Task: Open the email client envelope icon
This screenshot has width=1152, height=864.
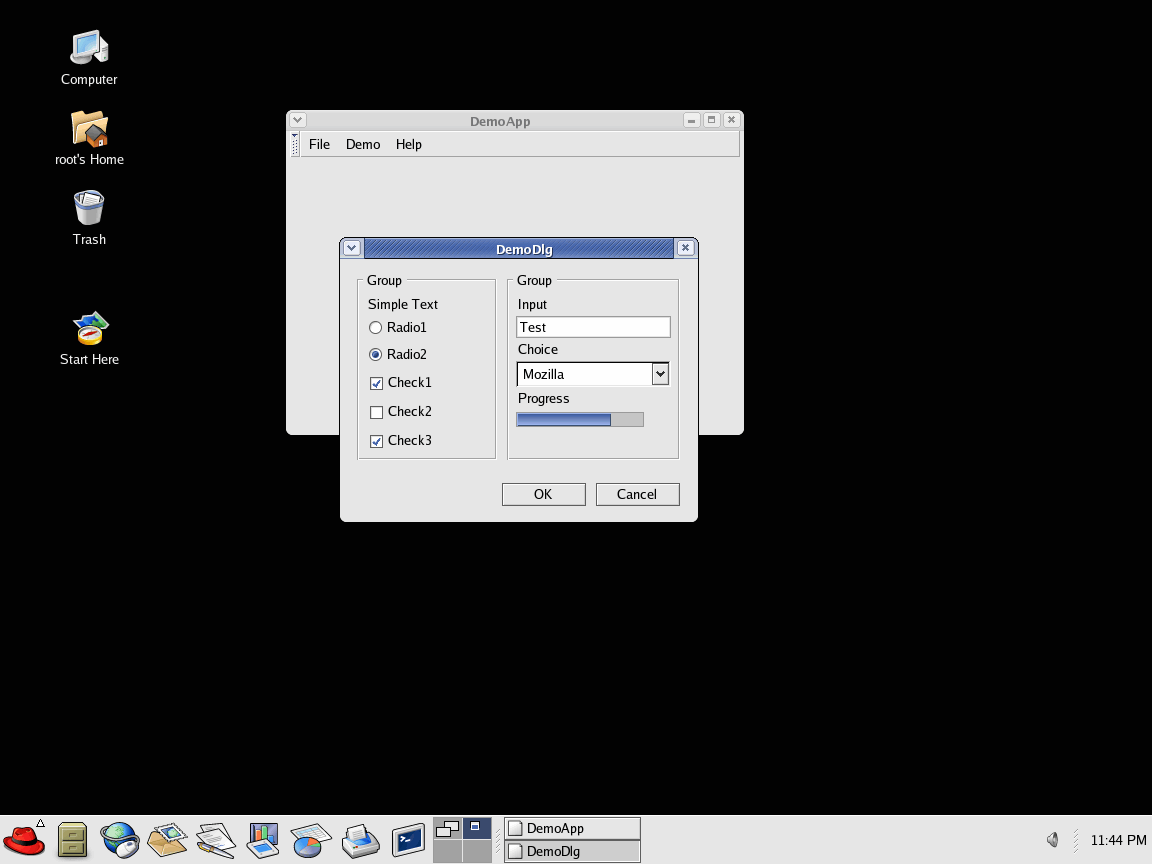Action: [x=167, y=840]
